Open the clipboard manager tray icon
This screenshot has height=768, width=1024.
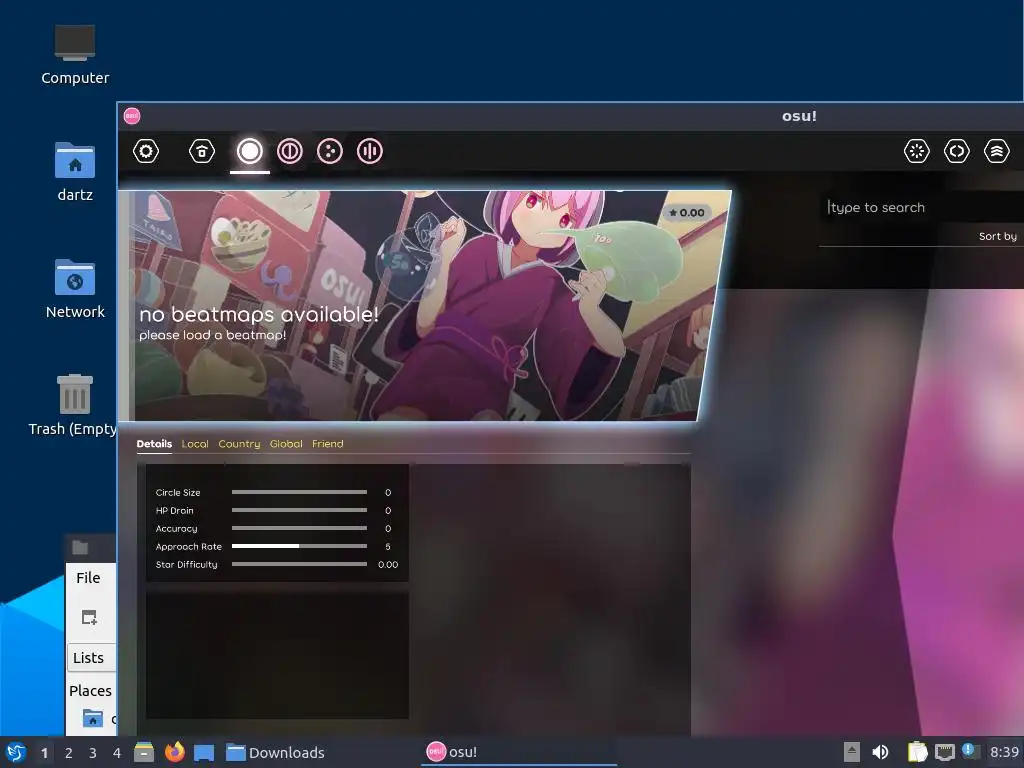[917, 752]
